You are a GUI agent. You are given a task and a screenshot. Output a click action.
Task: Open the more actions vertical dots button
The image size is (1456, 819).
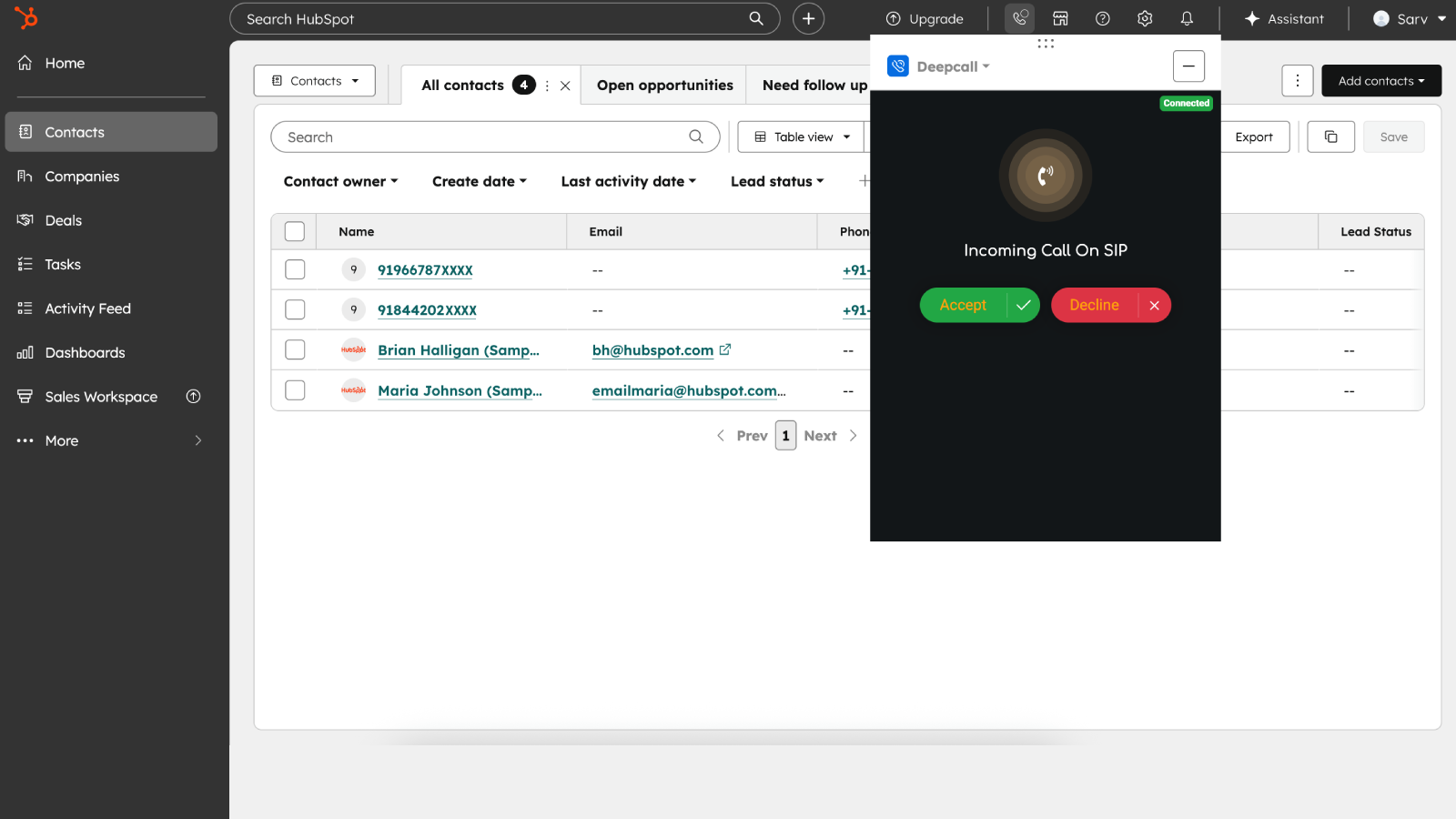click(x=1298, y=81)
